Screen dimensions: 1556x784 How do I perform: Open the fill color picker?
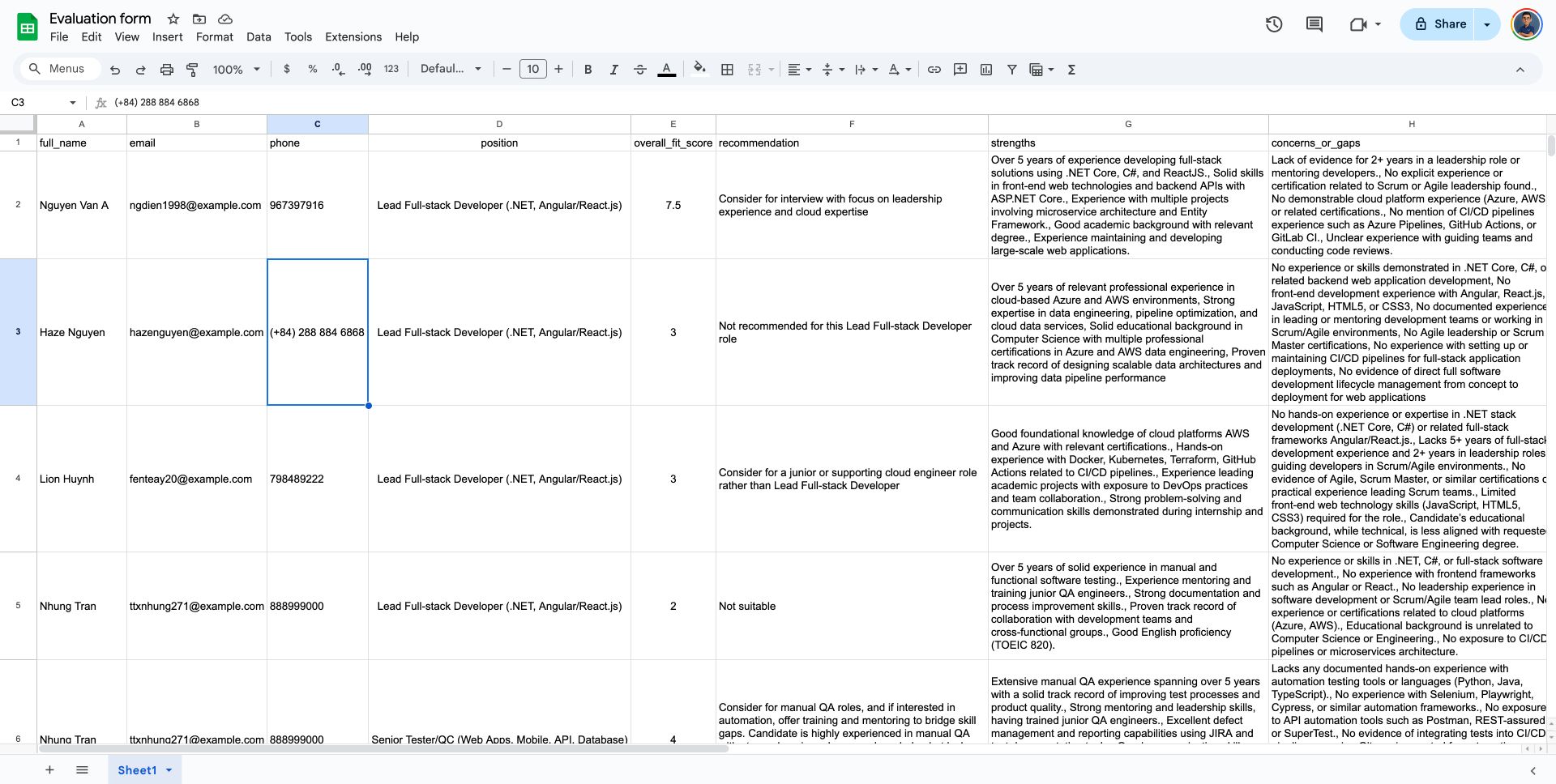tap(699, 70)
